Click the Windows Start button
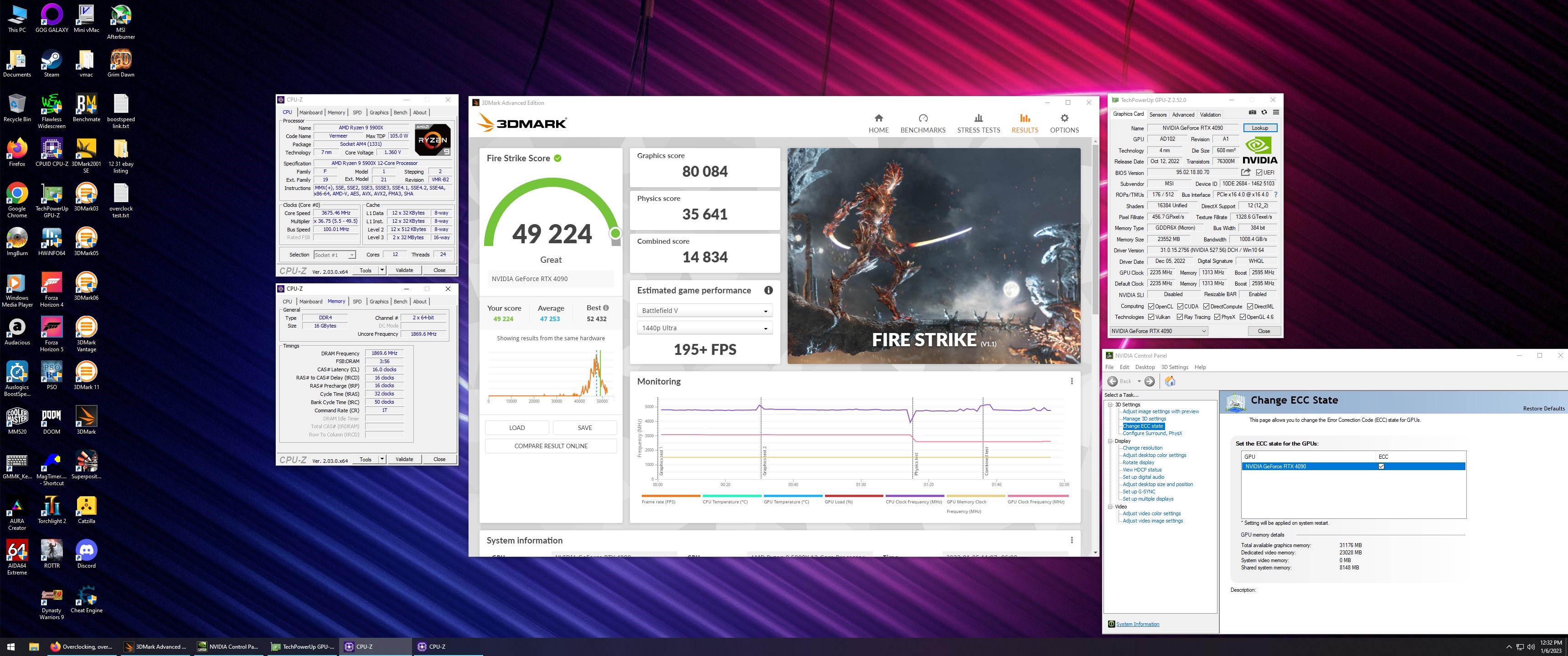 point(10,646)
